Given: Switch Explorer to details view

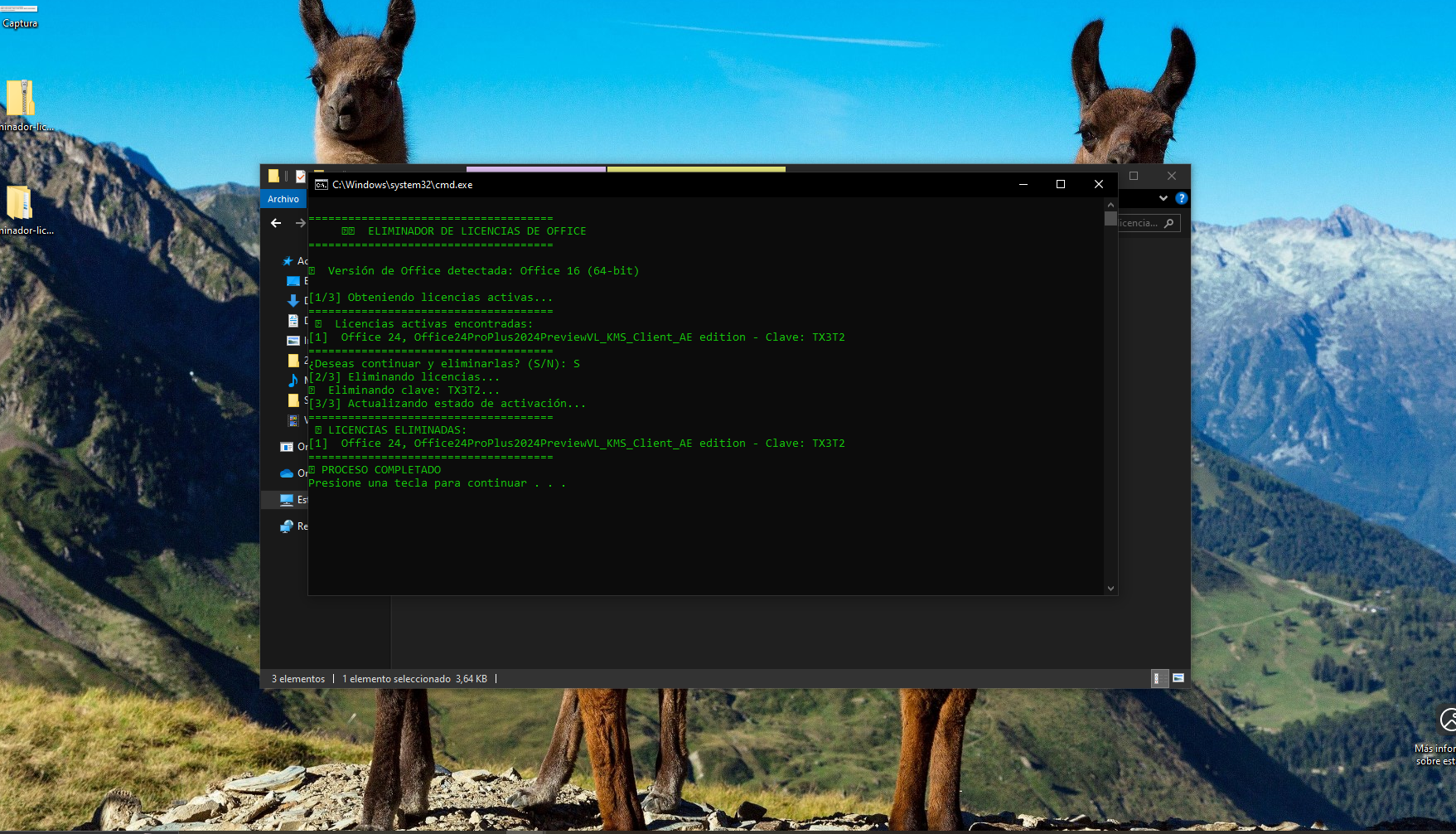Looking at the screenshot, I should (x=1159, y=678).
